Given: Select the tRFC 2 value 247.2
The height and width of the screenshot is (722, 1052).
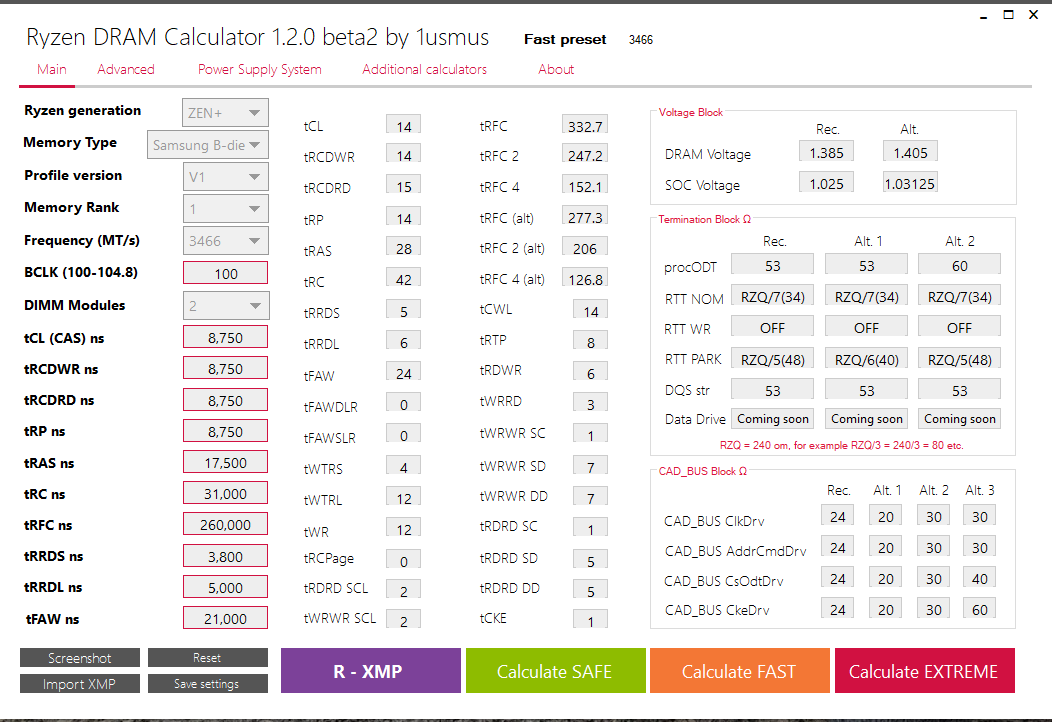Looking at the screenshot, I should click(585, 155).
